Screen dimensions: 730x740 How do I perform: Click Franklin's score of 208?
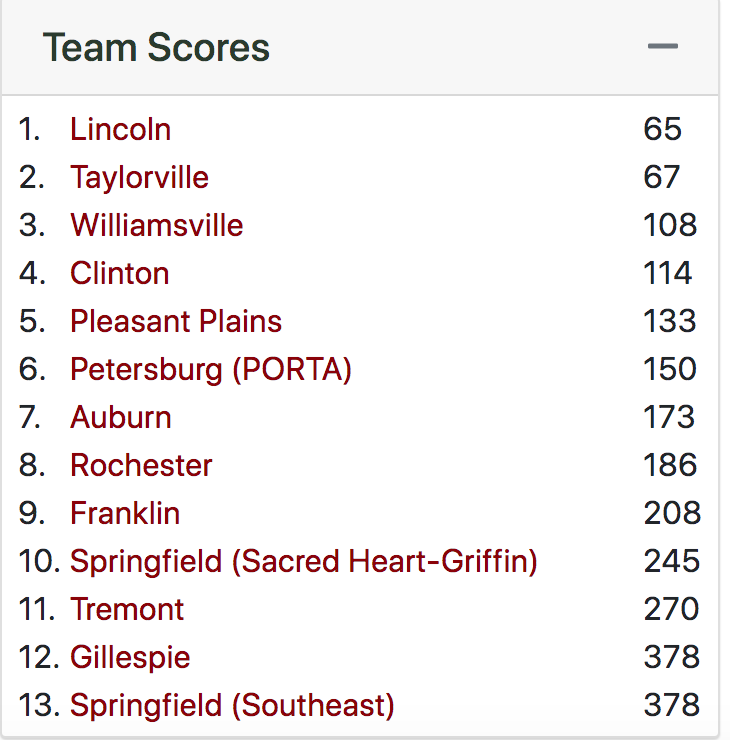pyautogui.click(x=672, y=513)
